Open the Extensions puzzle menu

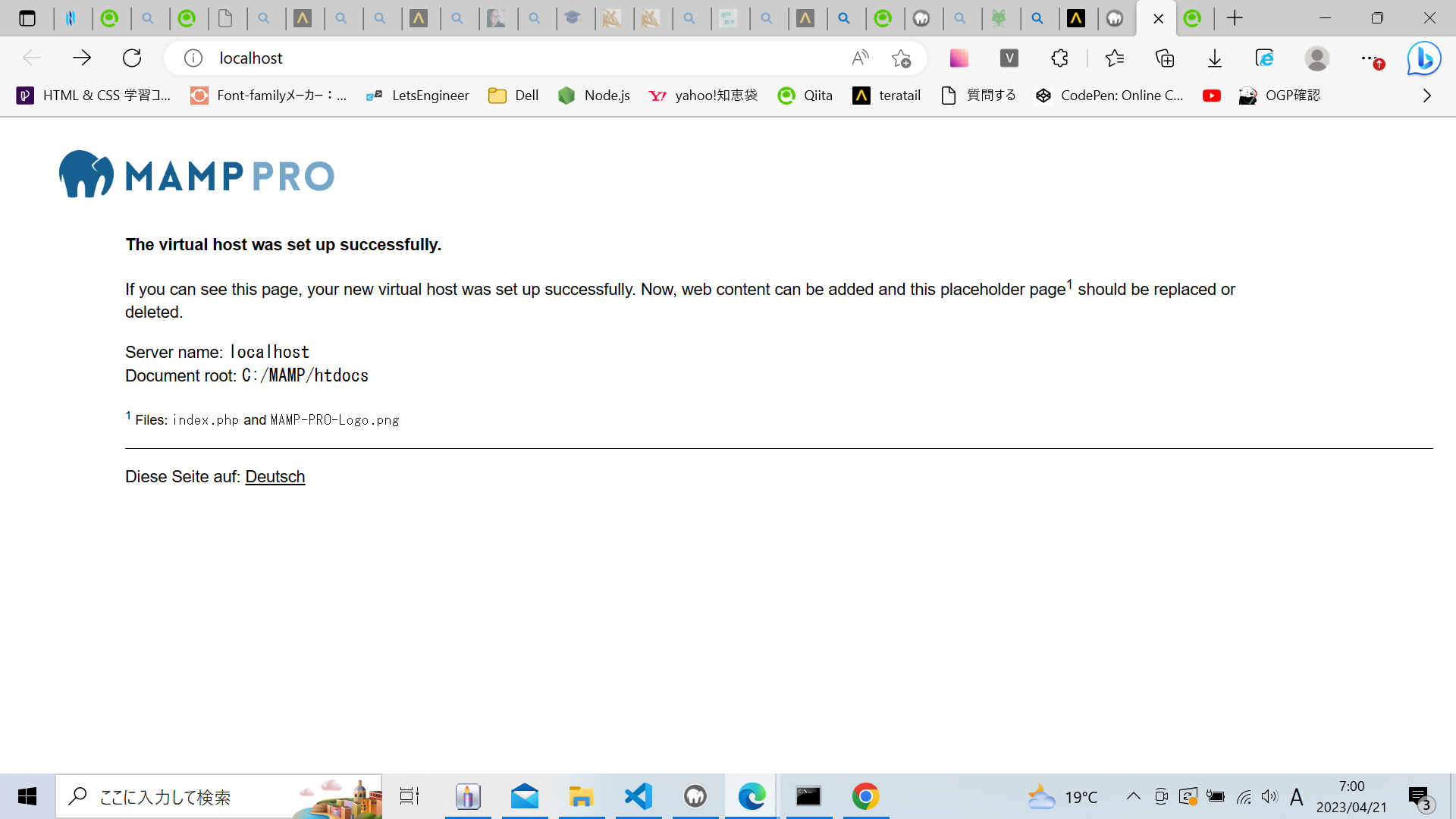click(1059, 58)
